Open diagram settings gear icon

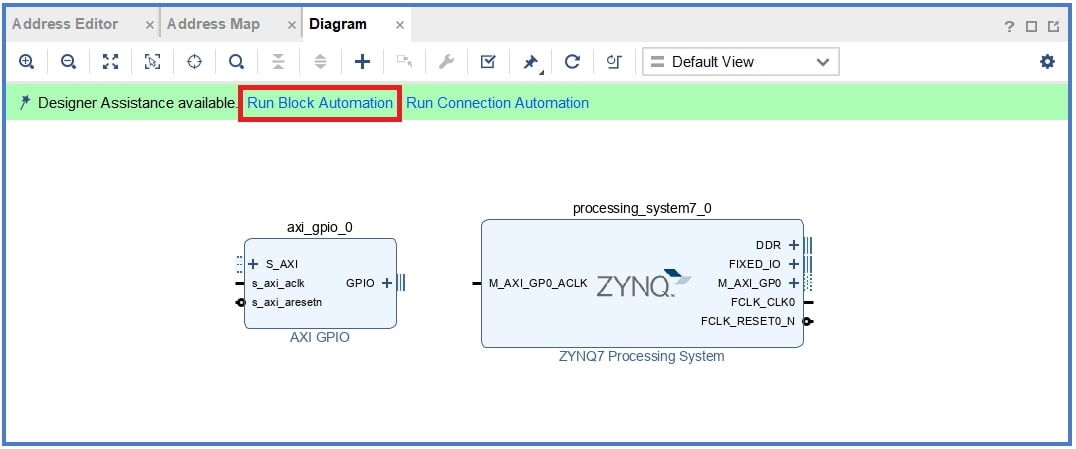coord(1047,62)
